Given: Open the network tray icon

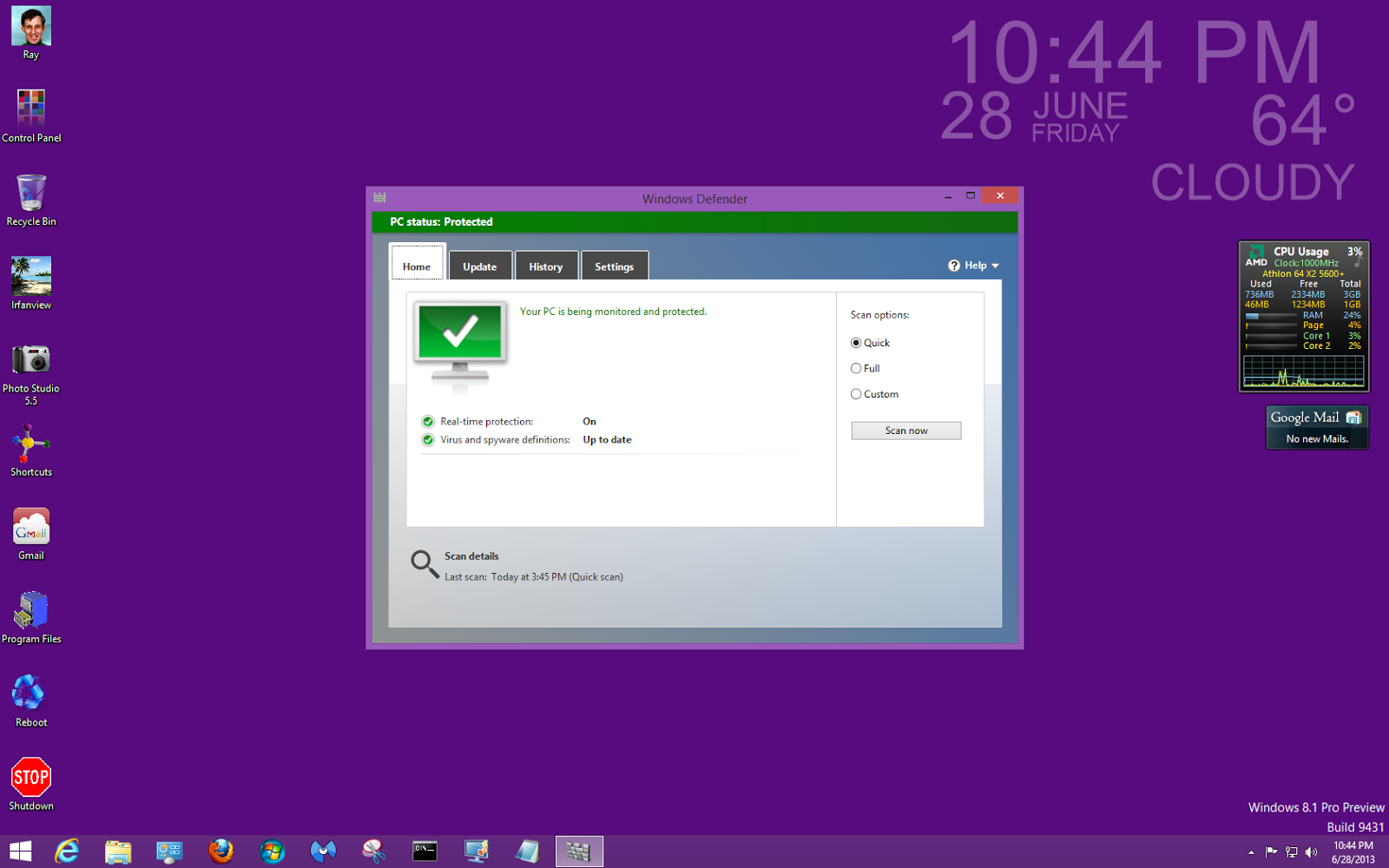Looking at the screenshot, I should tap(1292, 852).
